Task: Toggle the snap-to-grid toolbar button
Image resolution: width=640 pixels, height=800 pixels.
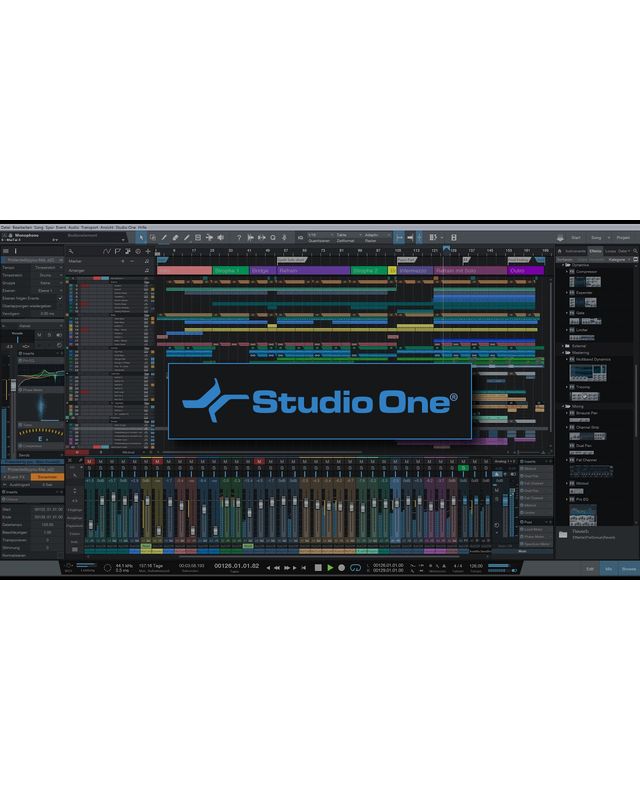Action: click(399, 238)
